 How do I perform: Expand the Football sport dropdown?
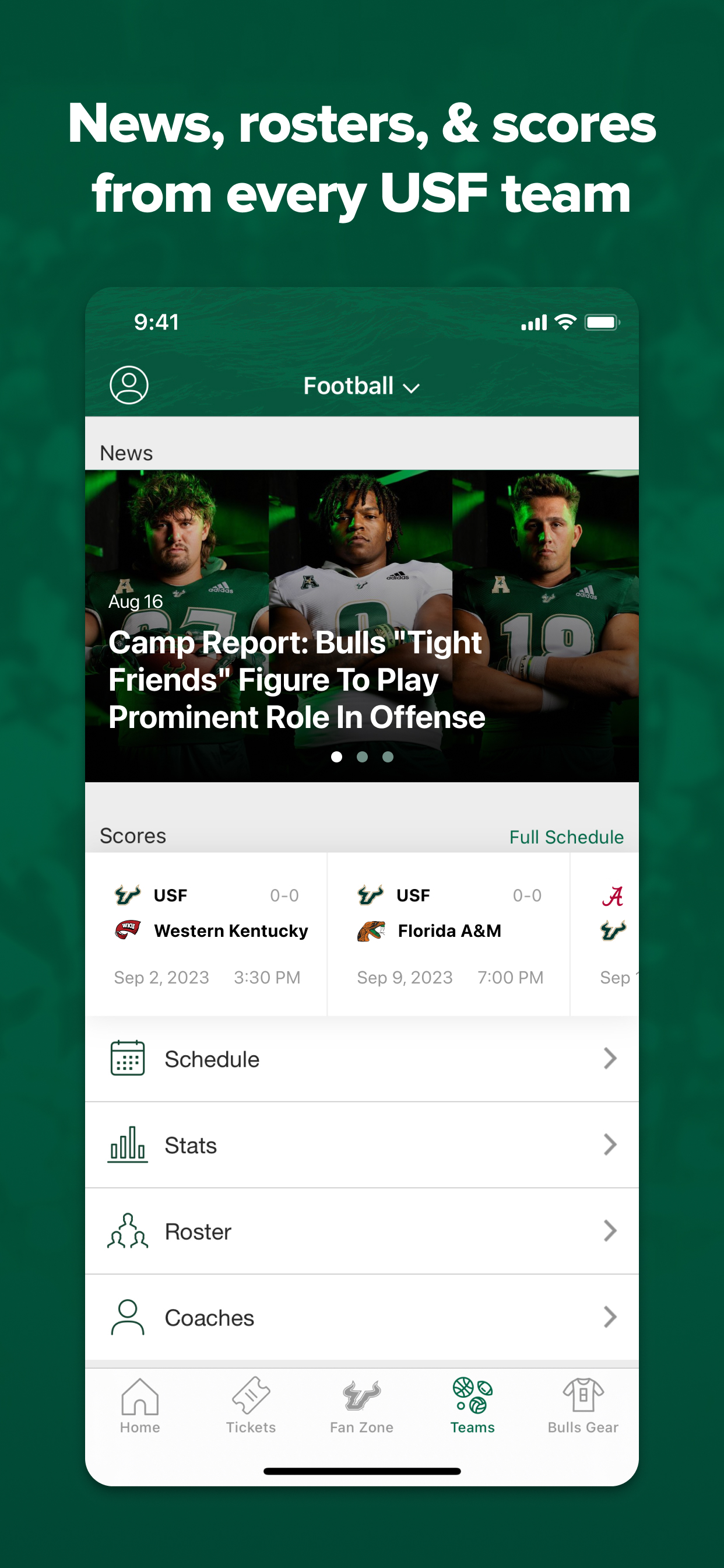(361, 386)
